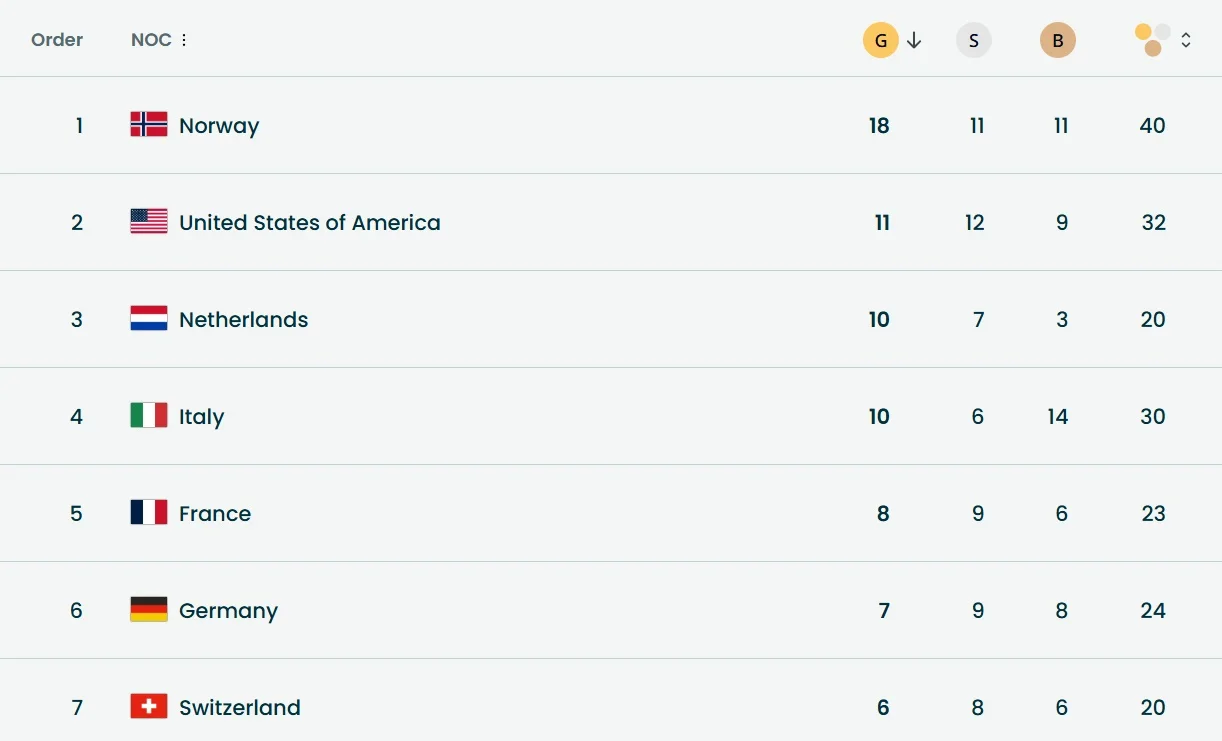Viewport: 1222px width, 741px height.
Task: Click the Switzerland flag icon
Action: (149, 707)
